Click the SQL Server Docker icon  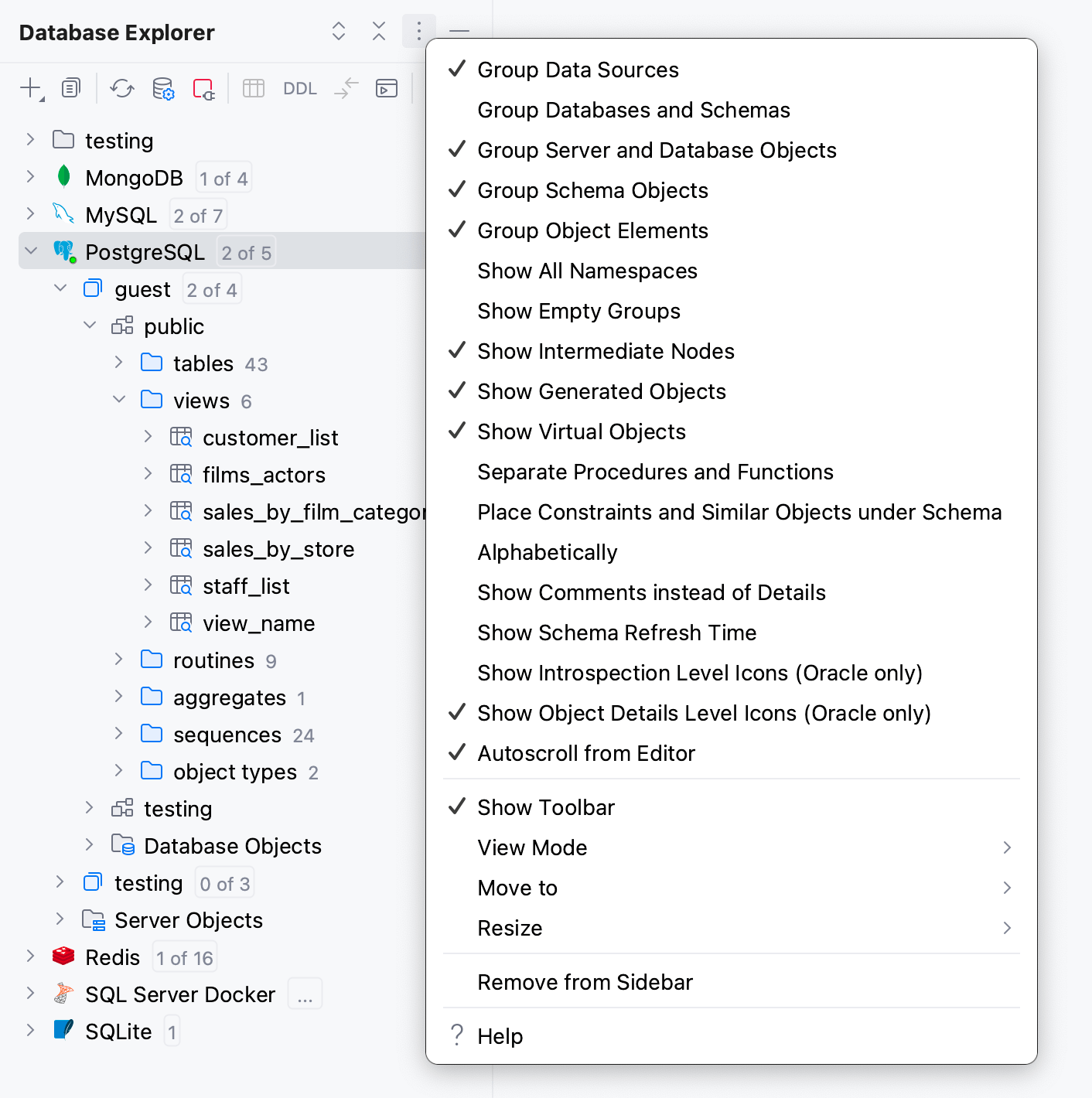[63, 993]
